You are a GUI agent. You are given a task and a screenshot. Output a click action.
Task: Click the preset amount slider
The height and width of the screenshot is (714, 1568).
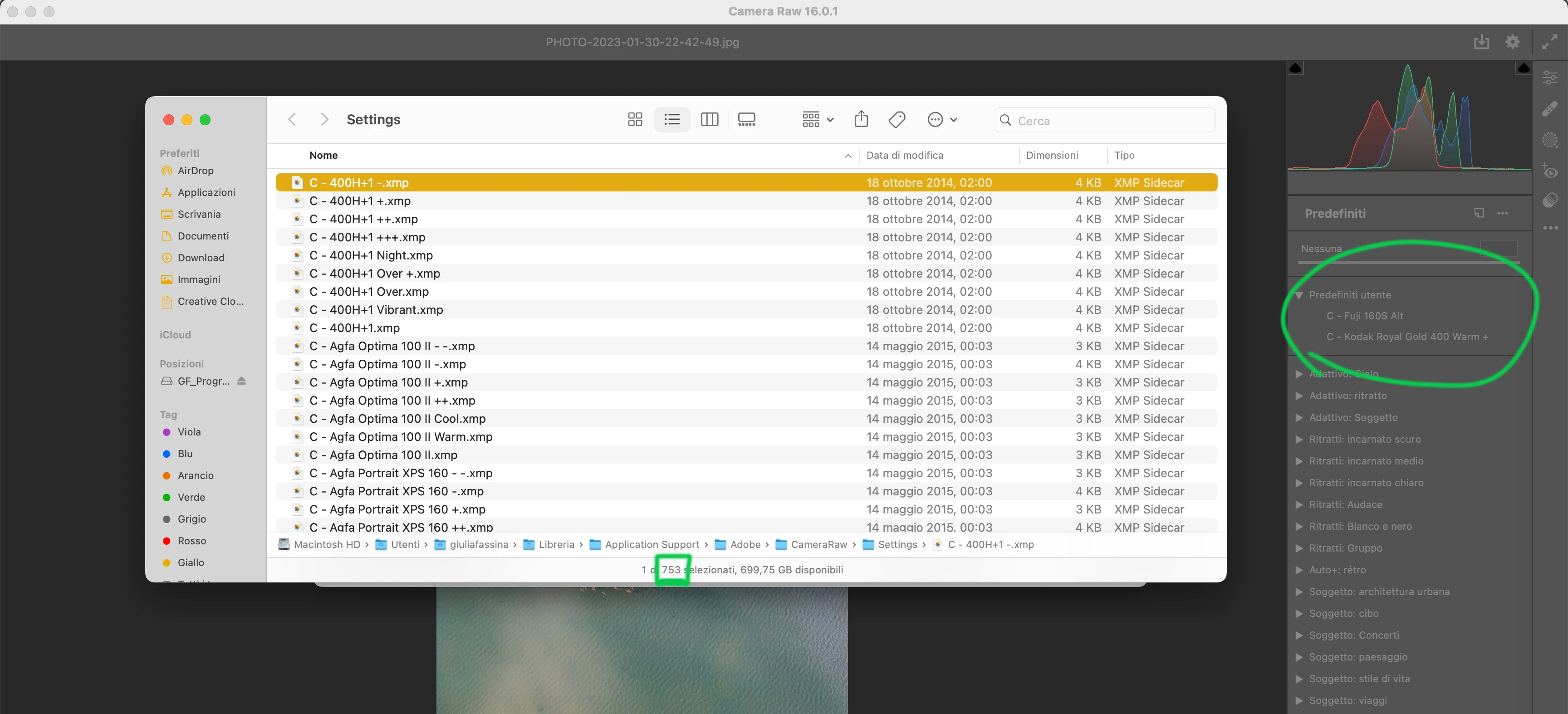coord(1408,262)
